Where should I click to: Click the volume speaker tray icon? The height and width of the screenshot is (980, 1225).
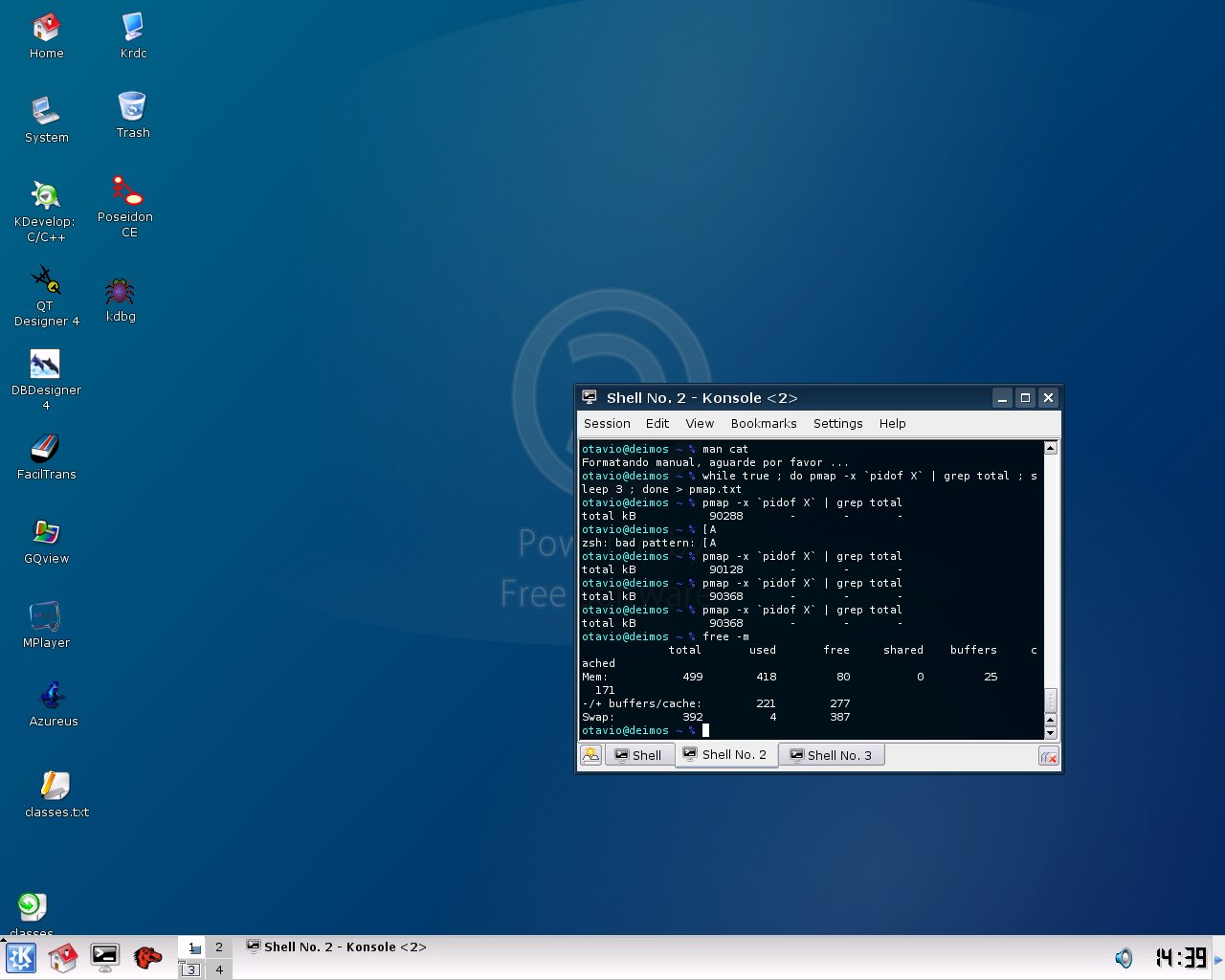1124,958
